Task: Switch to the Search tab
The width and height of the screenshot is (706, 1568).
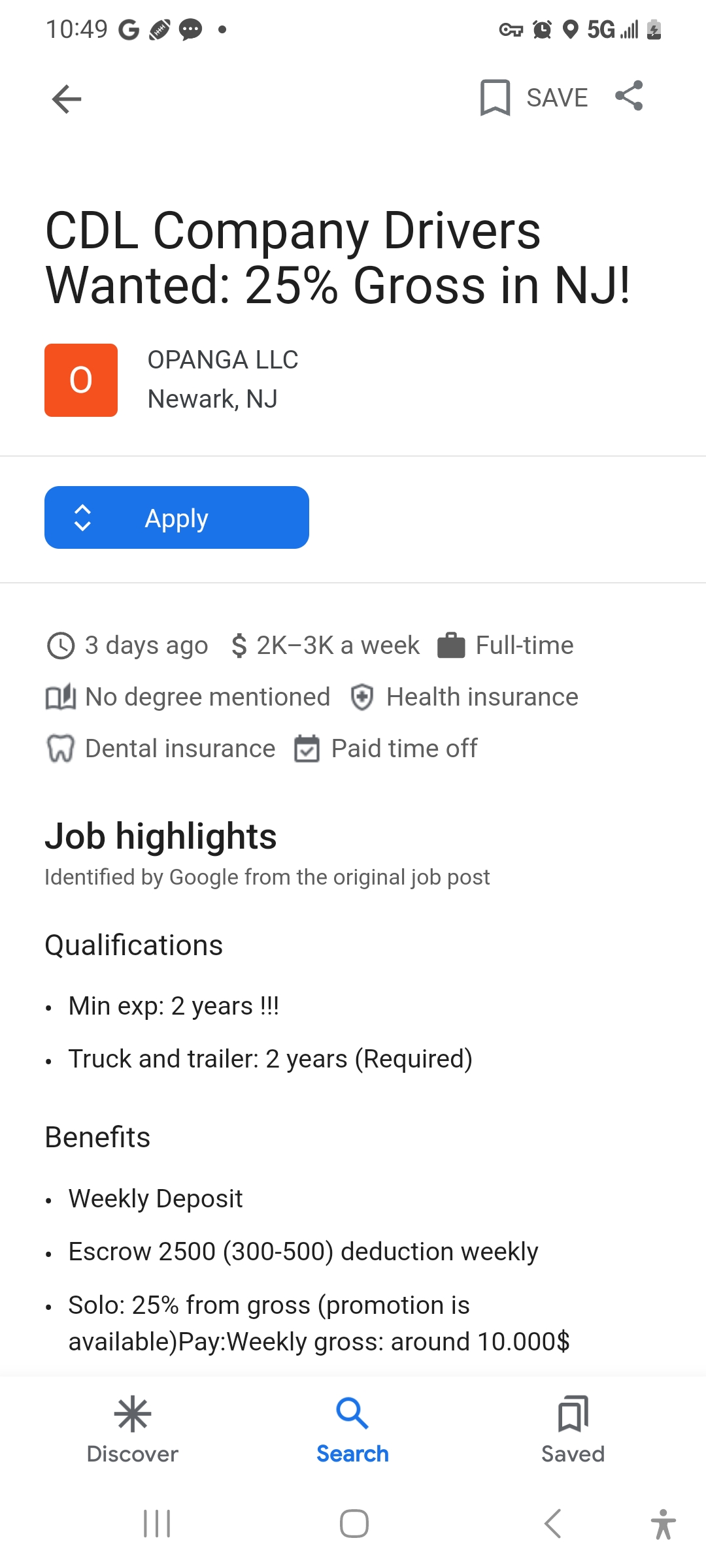Action: pos(353,1429)
